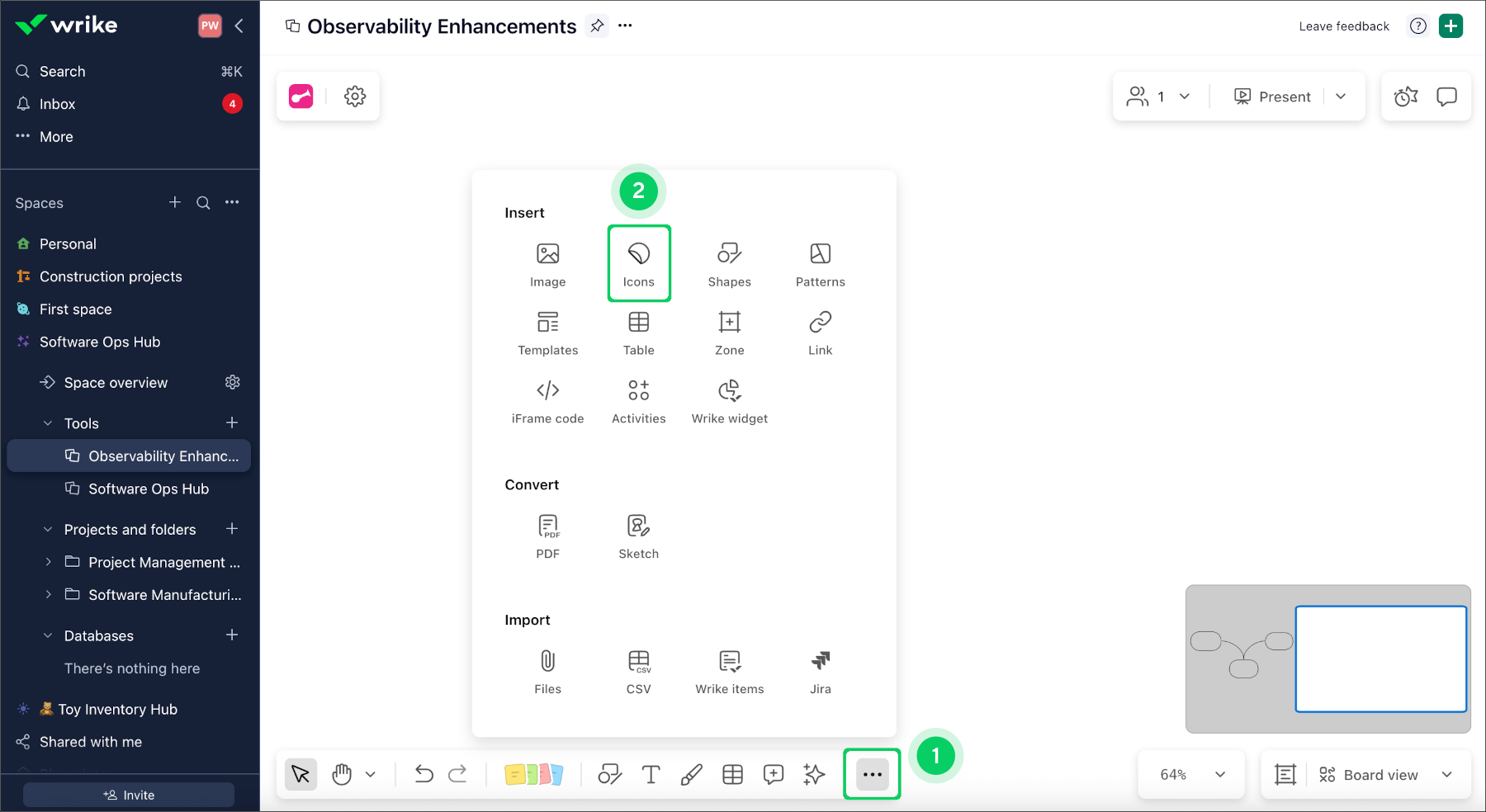Open the help question mark icon
This screenshot has width=1486, height=812.
point(1418,26)
